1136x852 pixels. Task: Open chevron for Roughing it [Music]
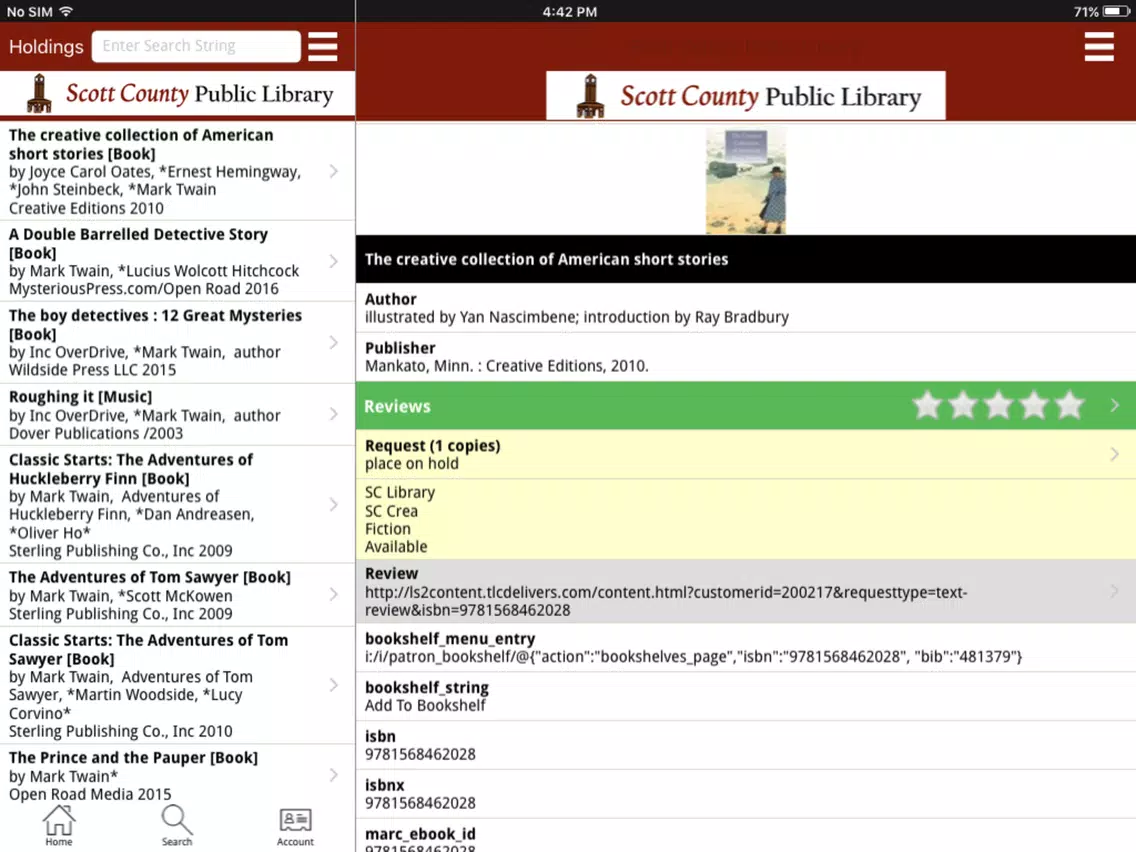coord(333,414)
